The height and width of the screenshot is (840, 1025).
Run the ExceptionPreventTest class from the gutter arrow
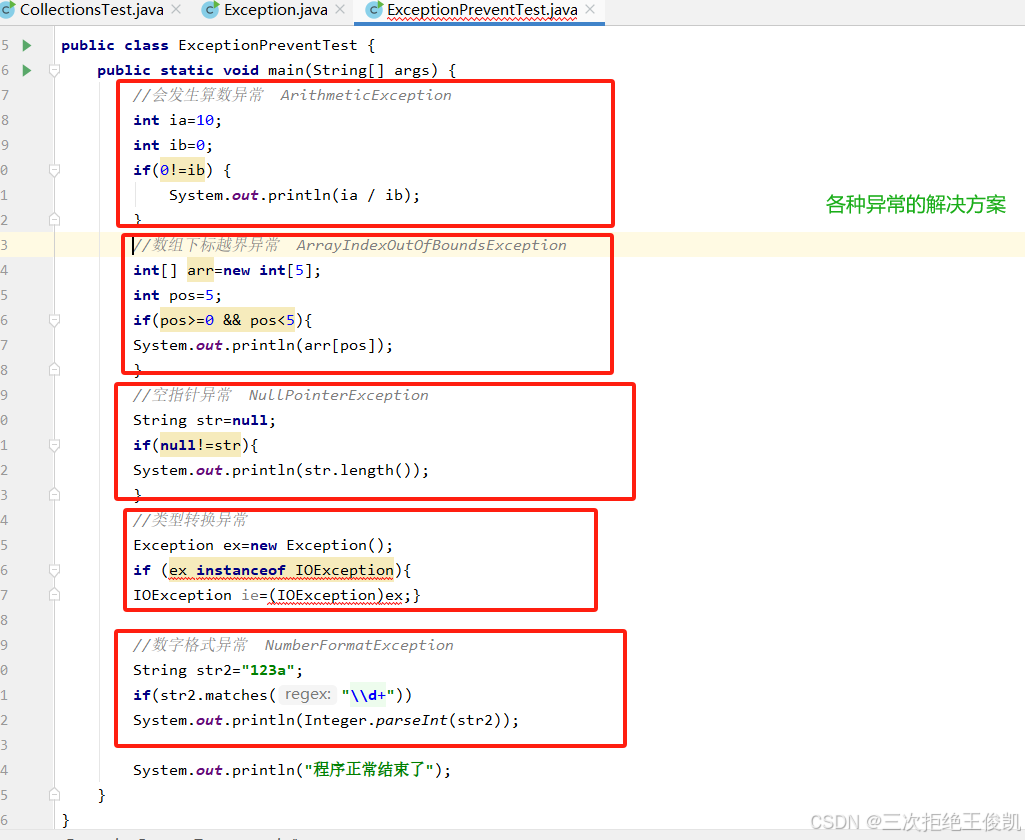pyautogui.click(x=27, y=45)
